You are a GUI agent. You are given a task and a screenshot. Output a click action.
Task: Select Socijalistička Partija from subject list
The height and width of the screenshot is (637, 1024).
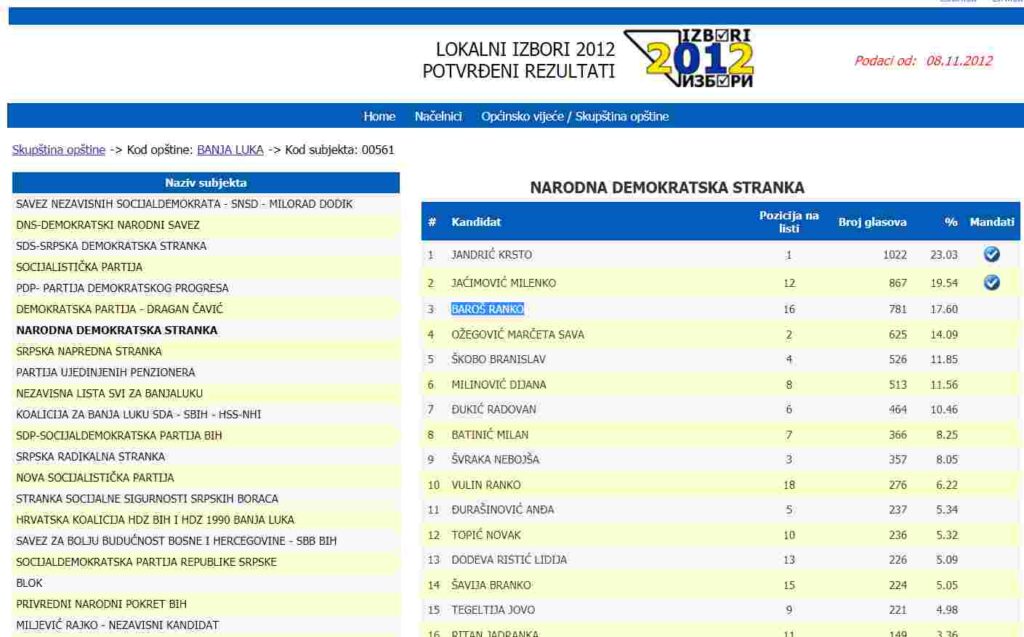pos(79,267)
